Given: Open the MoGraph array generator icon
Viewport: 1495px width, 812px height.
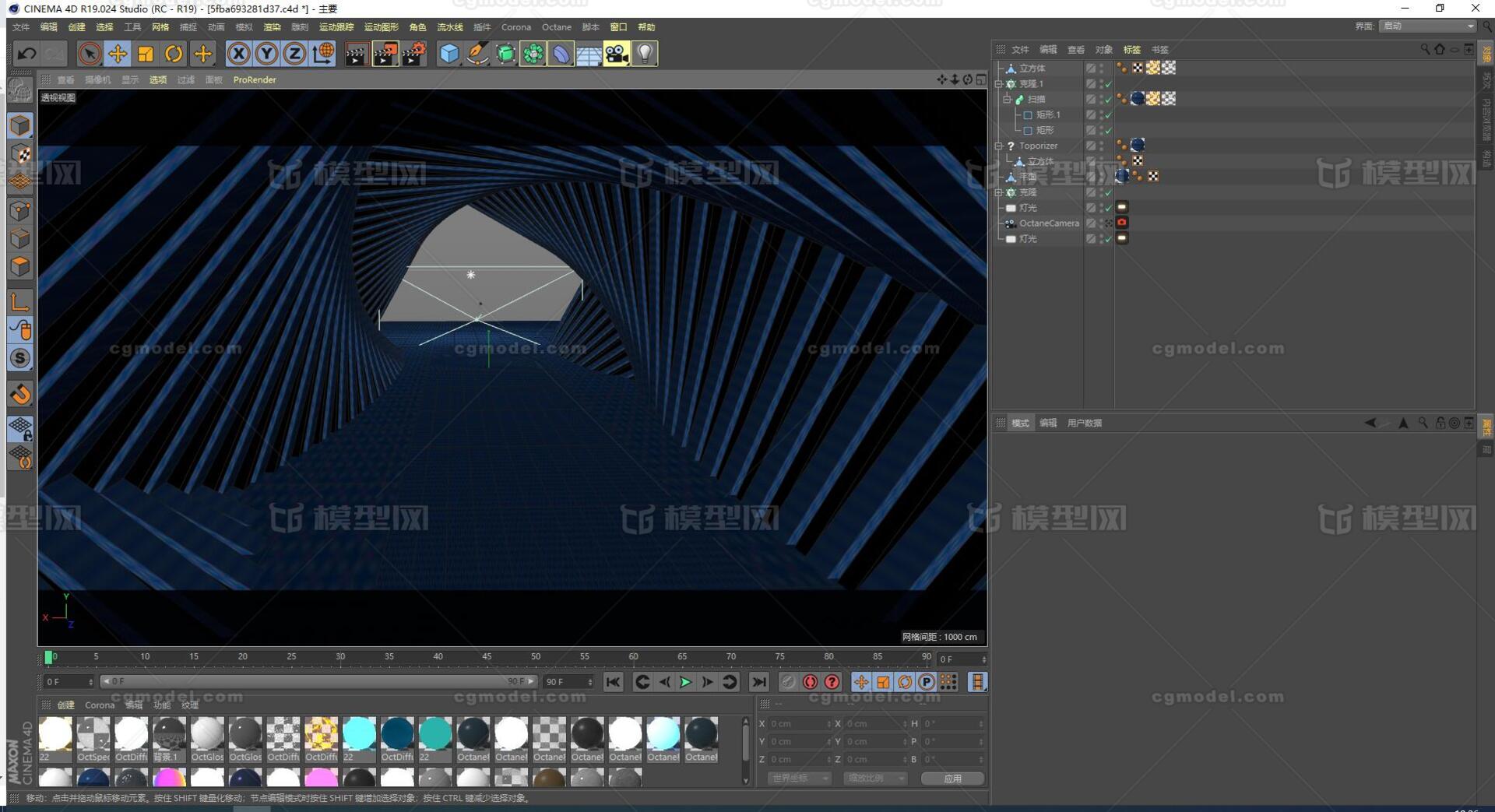Looking at the screenshot, I should pyautogui.click(x=533, y=54).
